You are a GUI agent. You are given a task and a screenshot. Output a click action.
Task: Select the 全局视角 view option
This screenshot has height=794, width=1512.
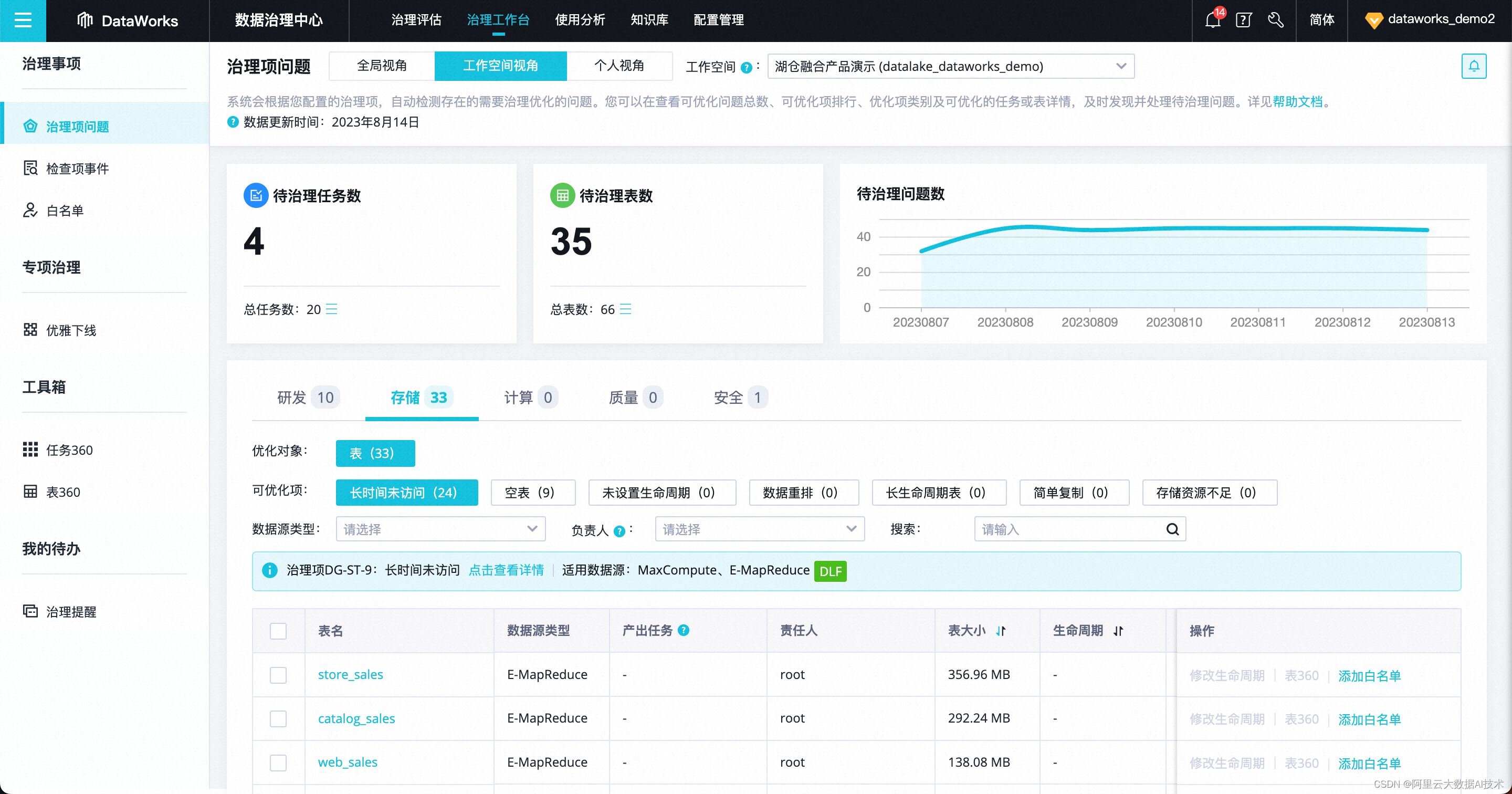[x=382, y=66]
